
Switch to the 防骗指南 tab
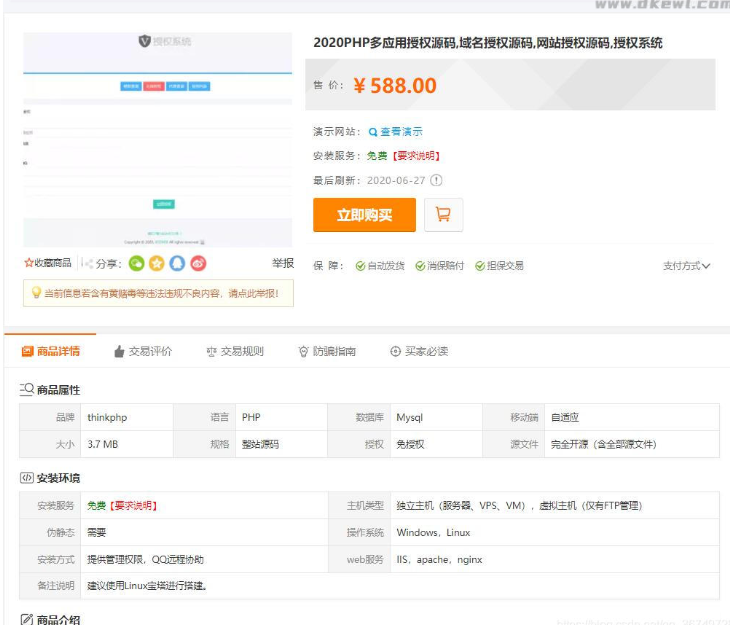pos(327,351)
